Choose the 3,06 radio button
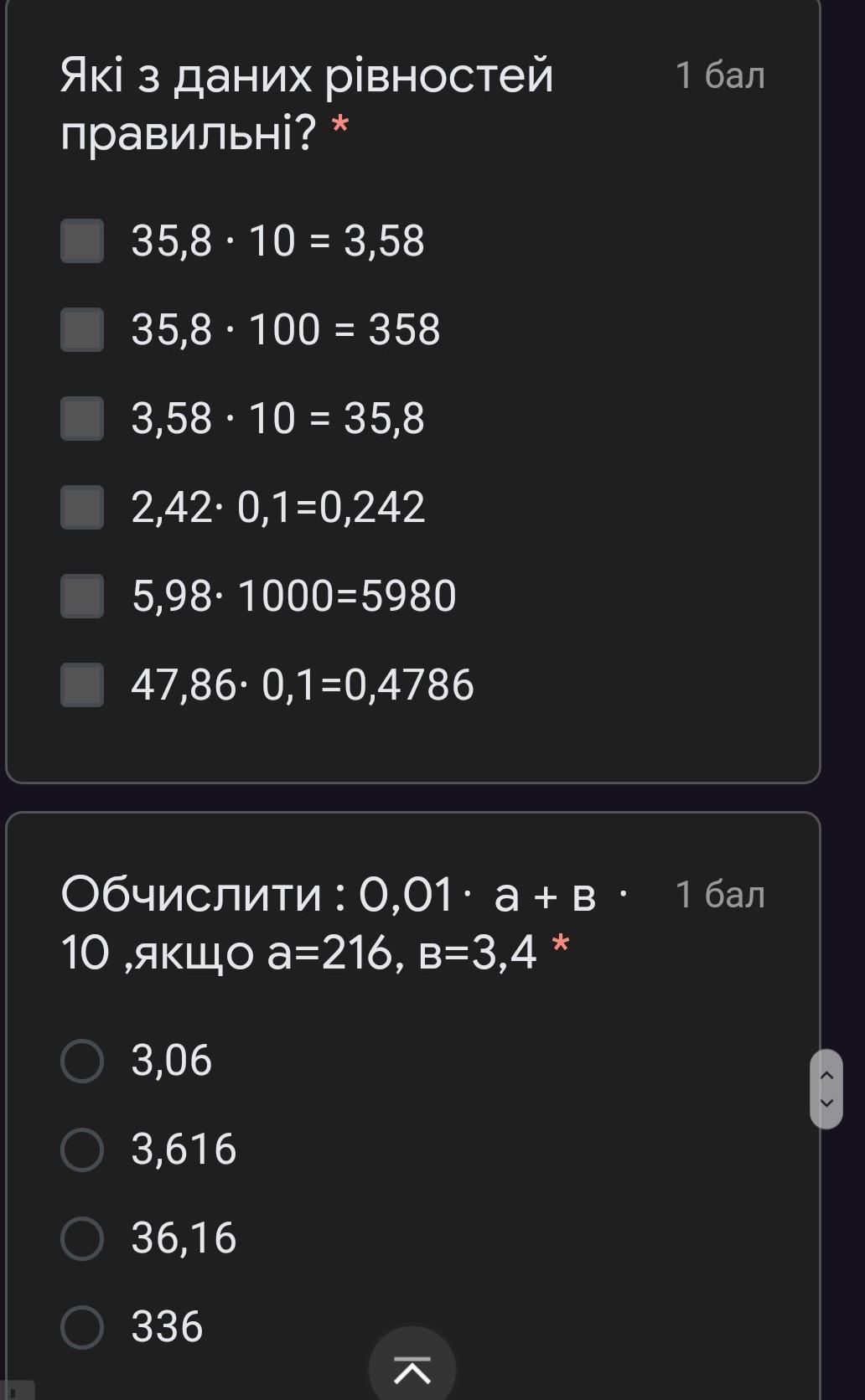Image resolution: width=865 pixels, height=1400 pixels. pos(82,1061)
